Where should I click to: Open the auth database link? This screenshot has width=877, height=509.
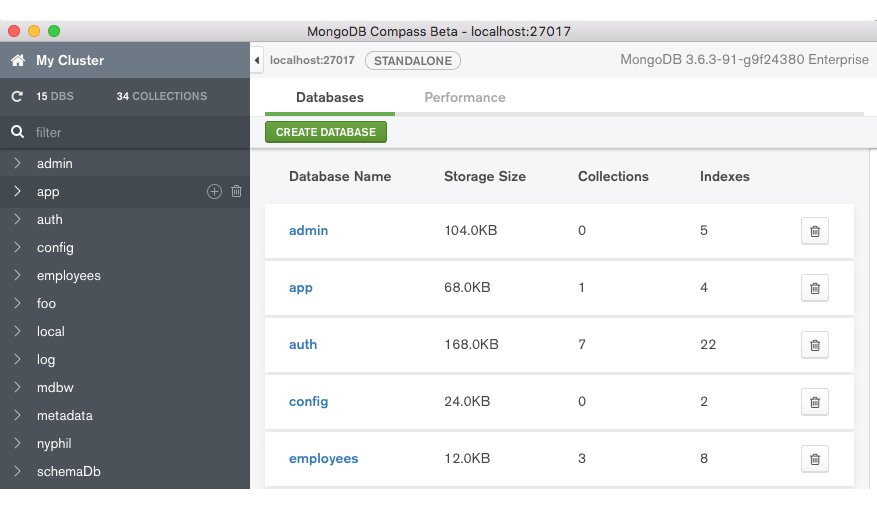pyautogui.click(x=303, y=345)
